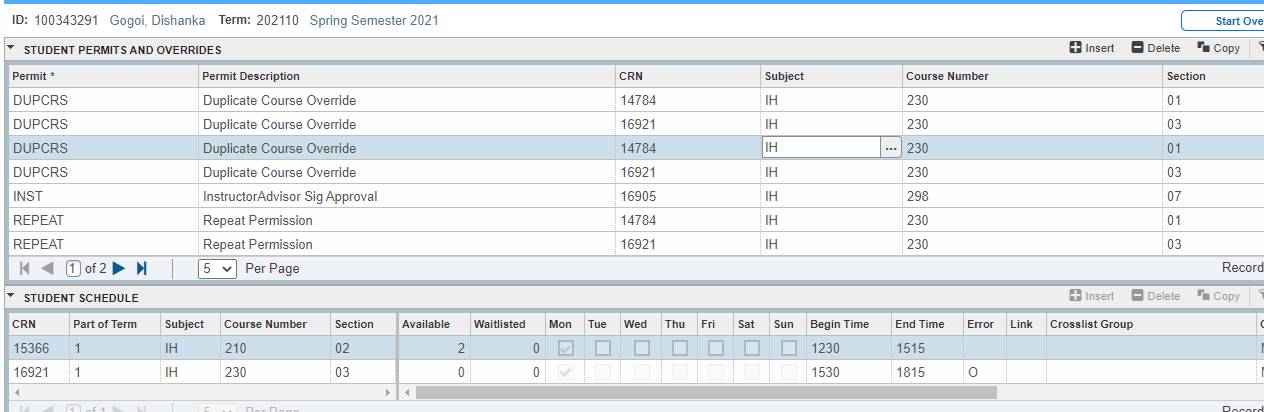Click the Start Over button
The width and height of the screenshot is (1264, 412).
tap(1223, 21)
